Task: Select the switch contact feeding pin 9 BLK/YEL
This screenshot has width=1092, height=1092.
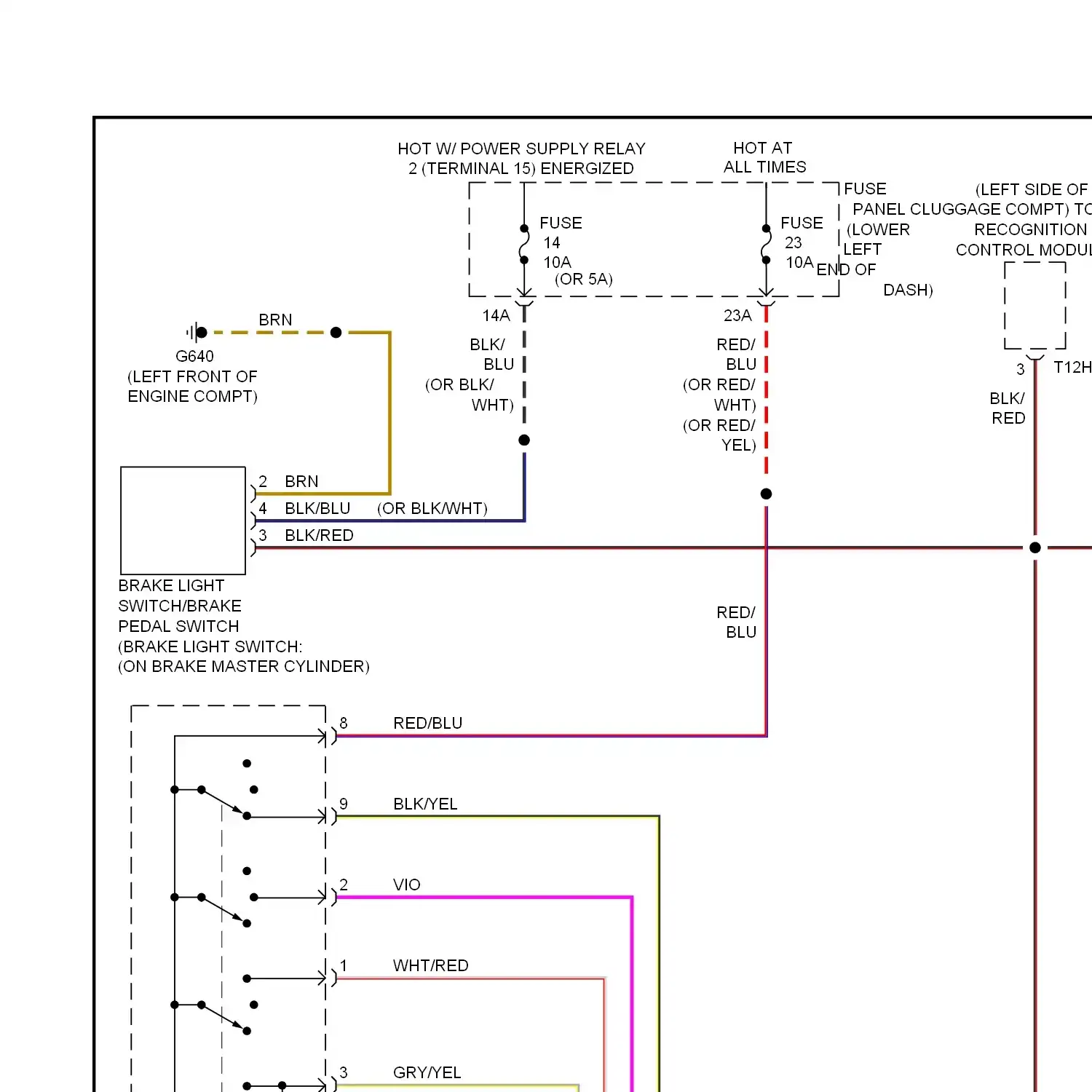Action: (x=247, y=816)
